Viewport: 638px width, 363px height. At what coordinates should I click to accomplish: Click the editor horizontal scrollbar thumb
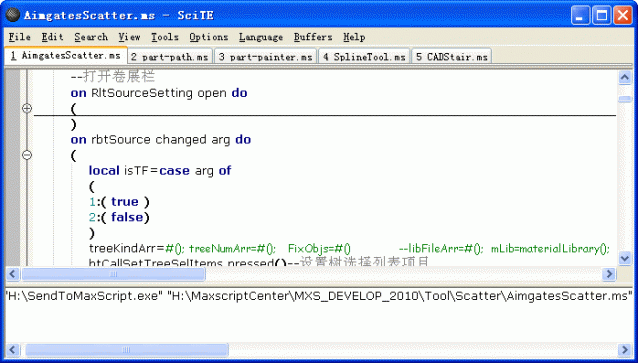(114, 274)
